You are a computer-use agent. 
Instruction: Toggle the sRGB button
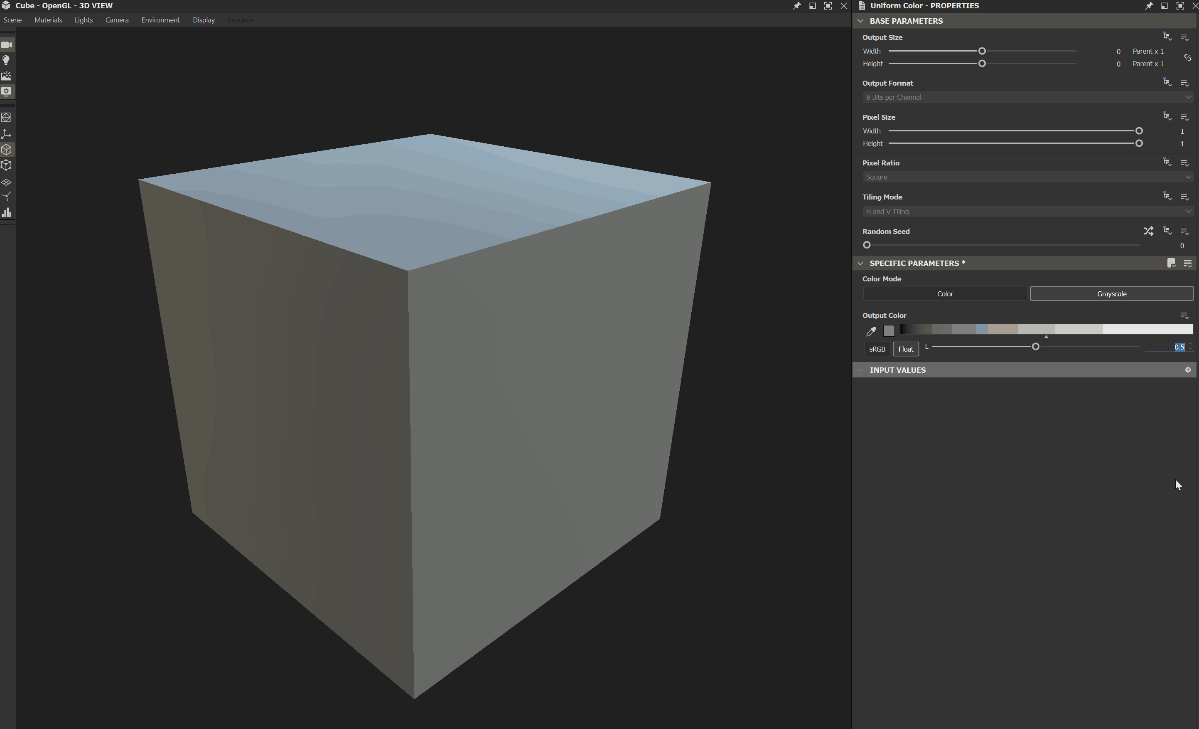point(877,349)
